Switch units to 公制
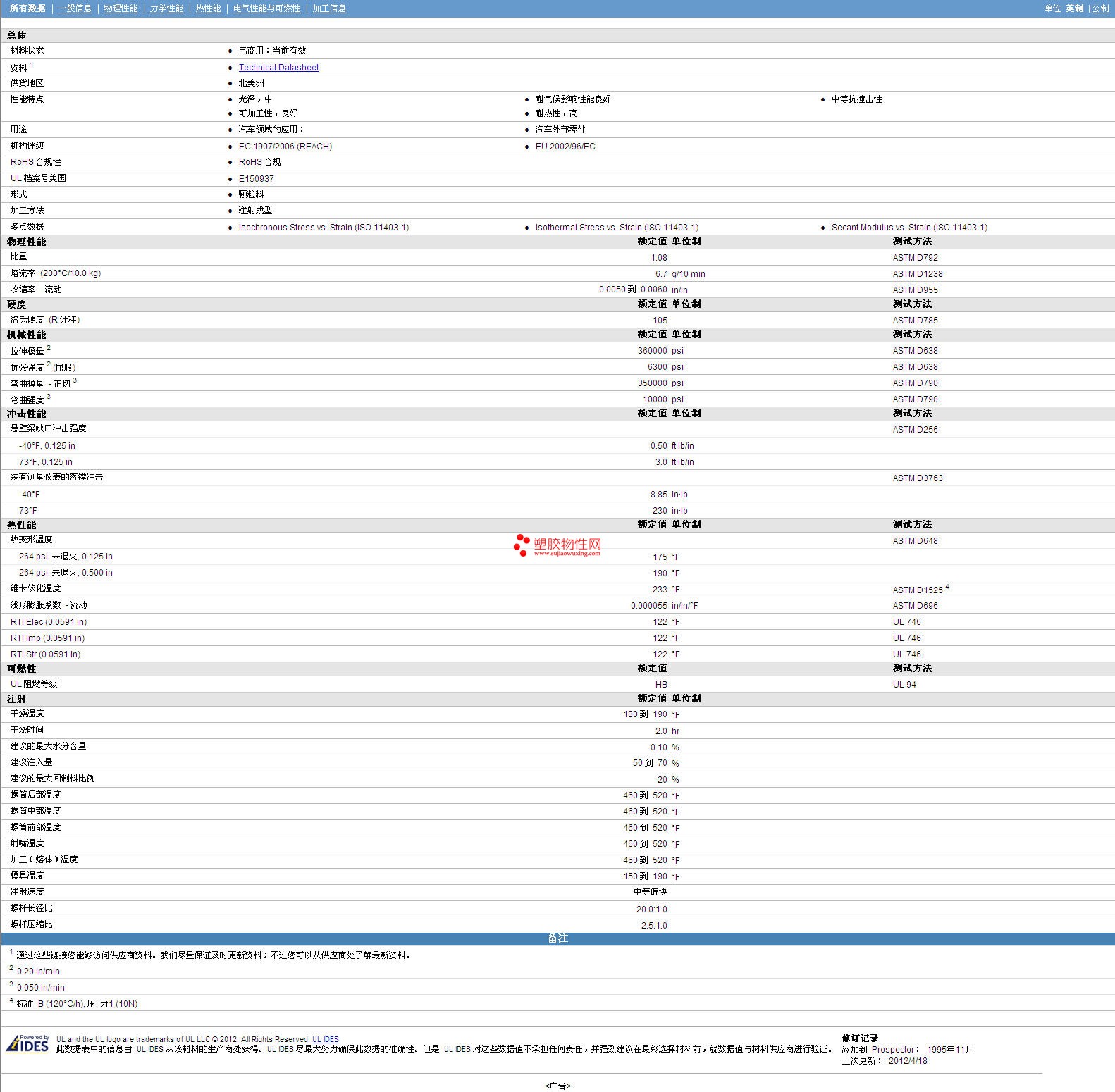1115x1092 pixels. (x=1100, y=8)
